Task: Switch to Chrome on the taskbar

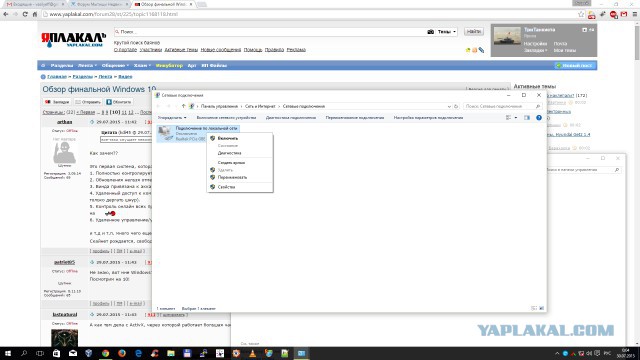Action: (105, 353)
